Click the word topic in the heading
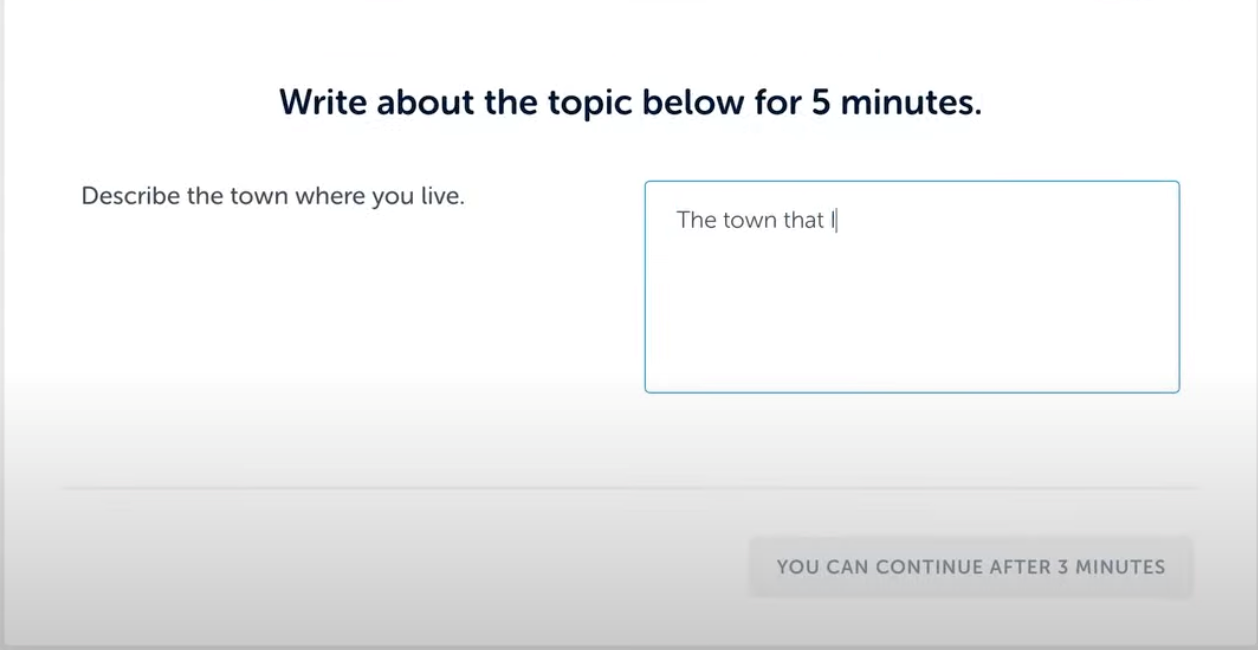This screenshot has height=650, width=1258. [x=586, y=102]
